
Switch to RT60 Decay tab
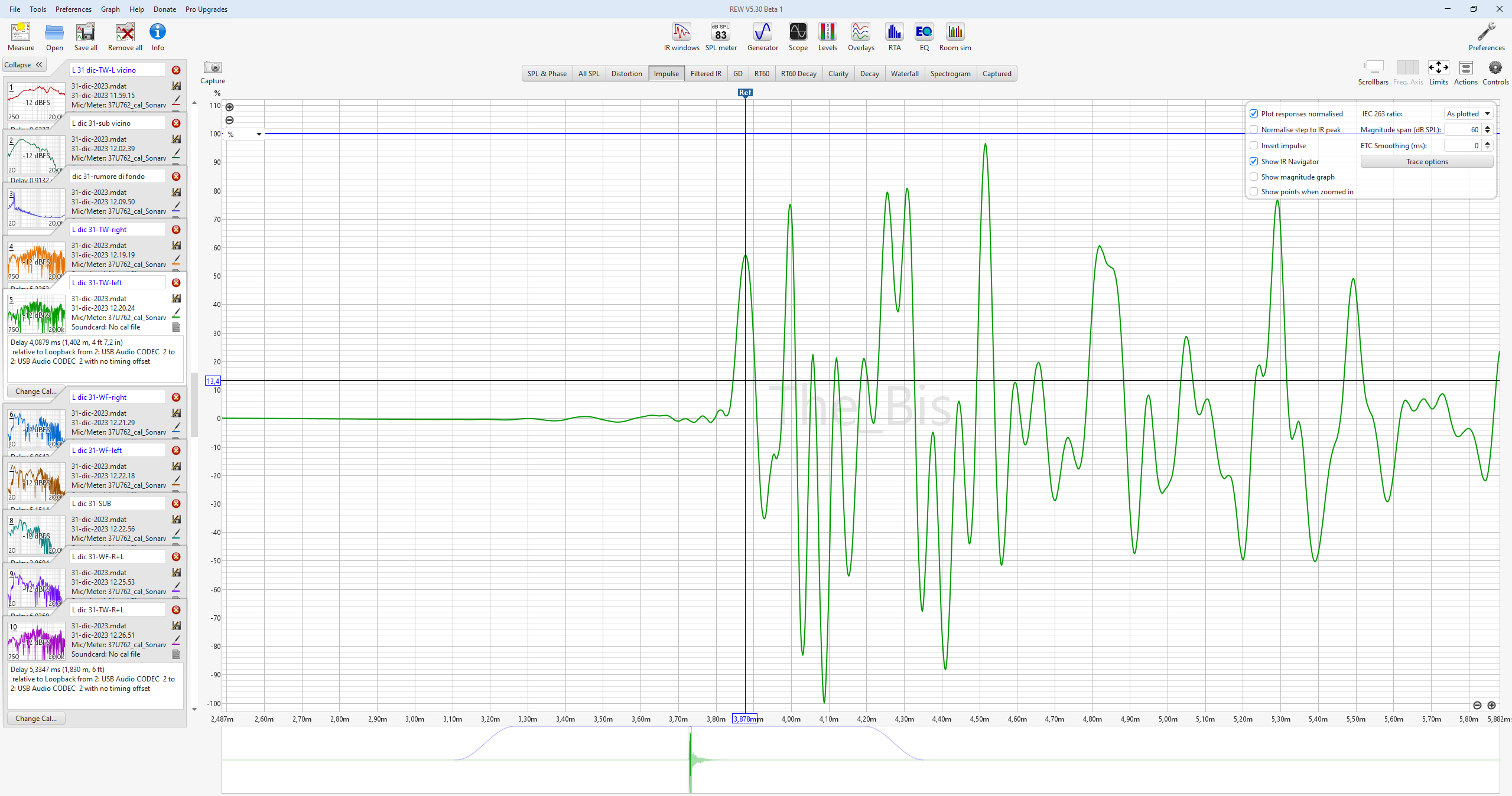click(x=798, y=73)
